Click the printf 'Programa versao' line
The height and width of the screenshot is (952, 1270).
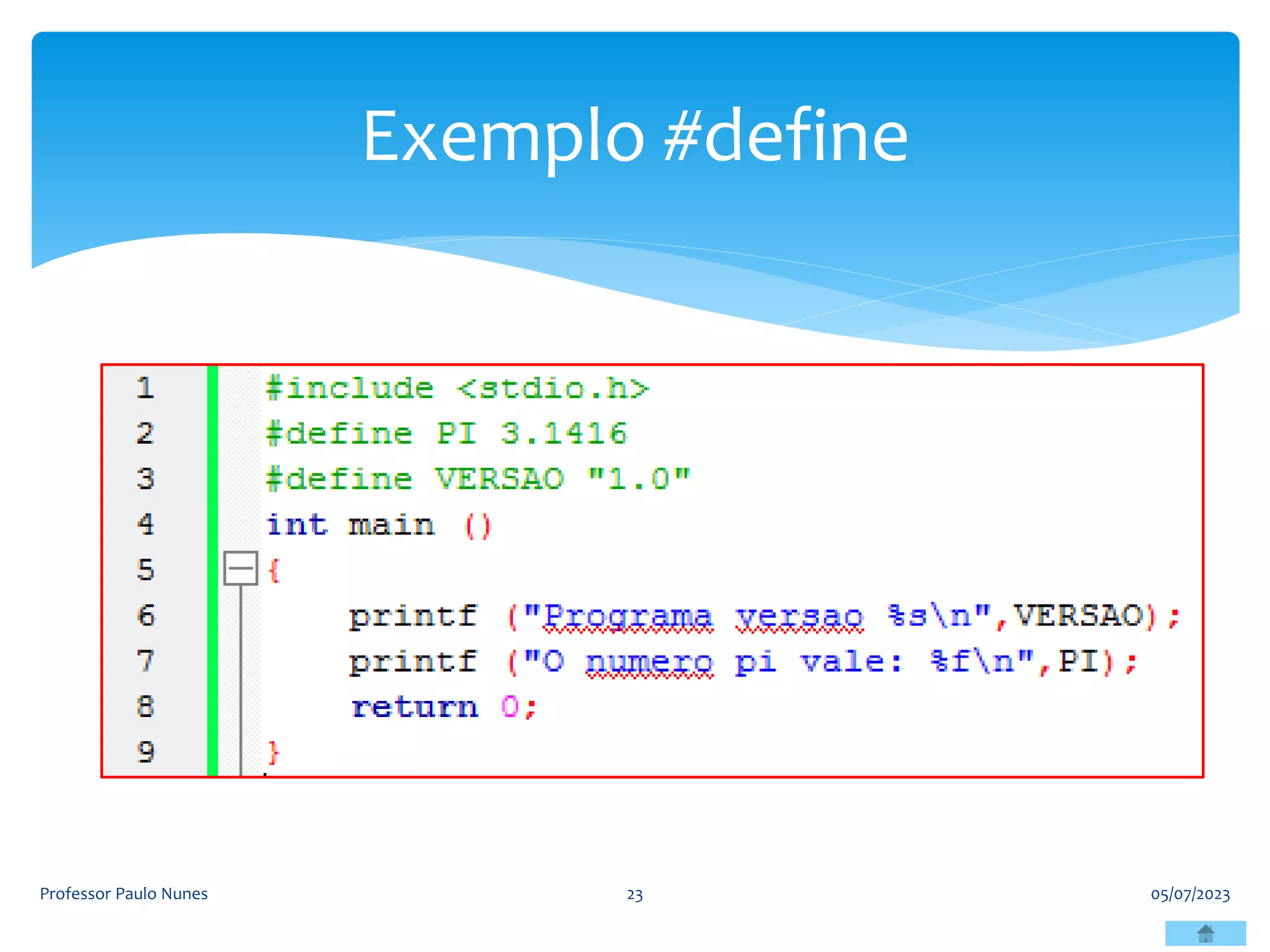click(765, 617)
